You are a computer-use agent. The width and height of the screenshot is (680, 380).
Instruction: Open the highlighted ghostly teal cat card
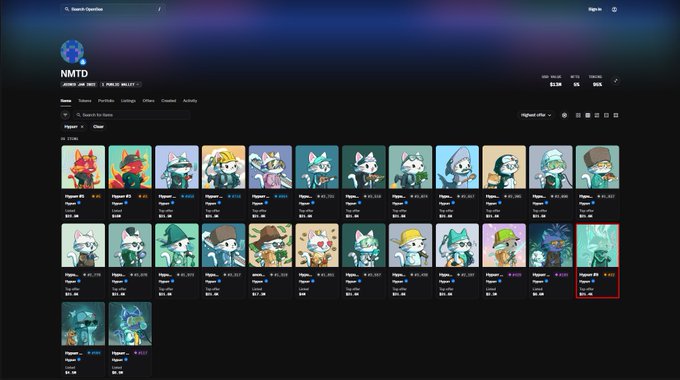point(598,261)
